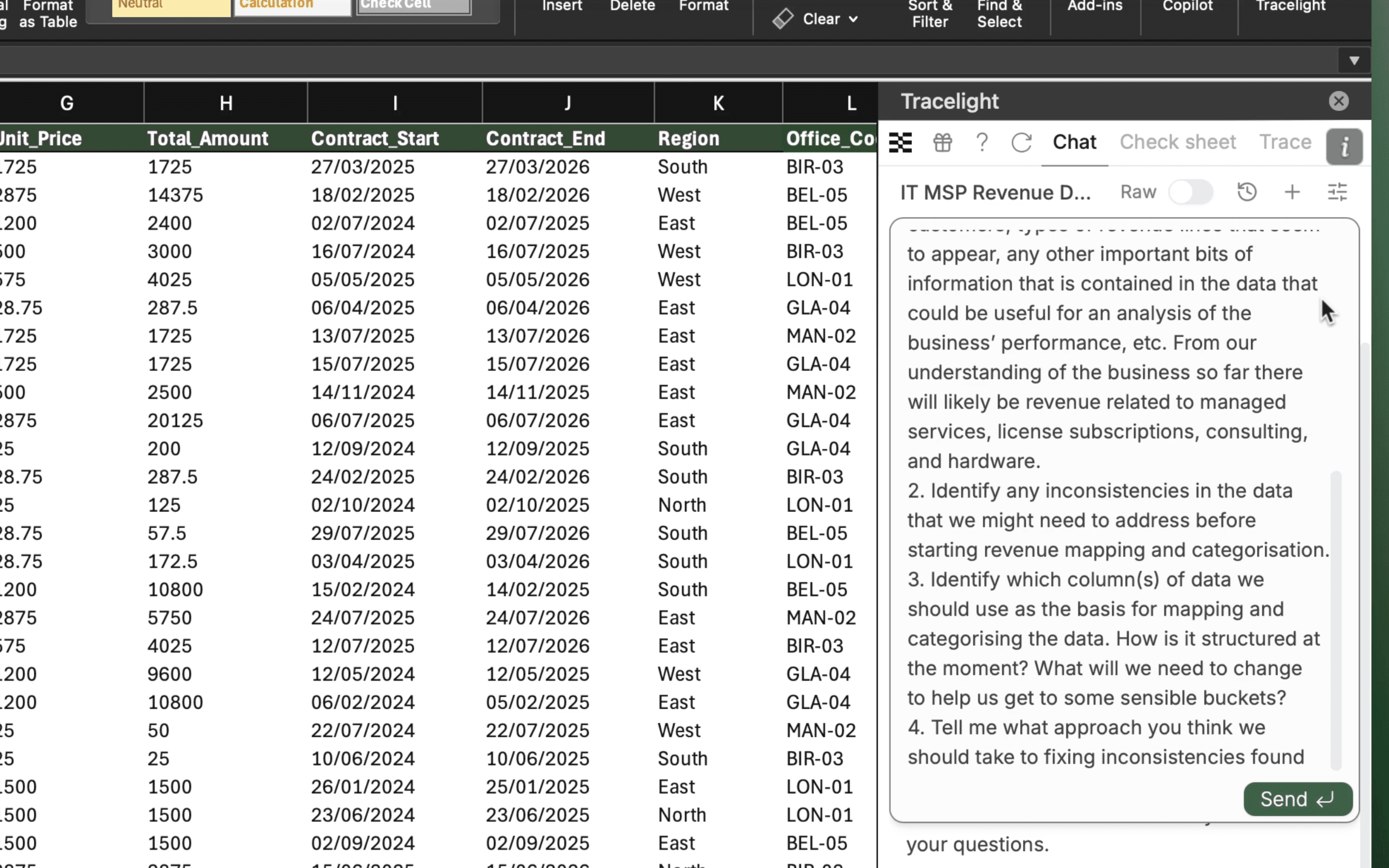Expand the formula bar arrow
This screenshot has height=868, width=1389.
point(1354,60)
